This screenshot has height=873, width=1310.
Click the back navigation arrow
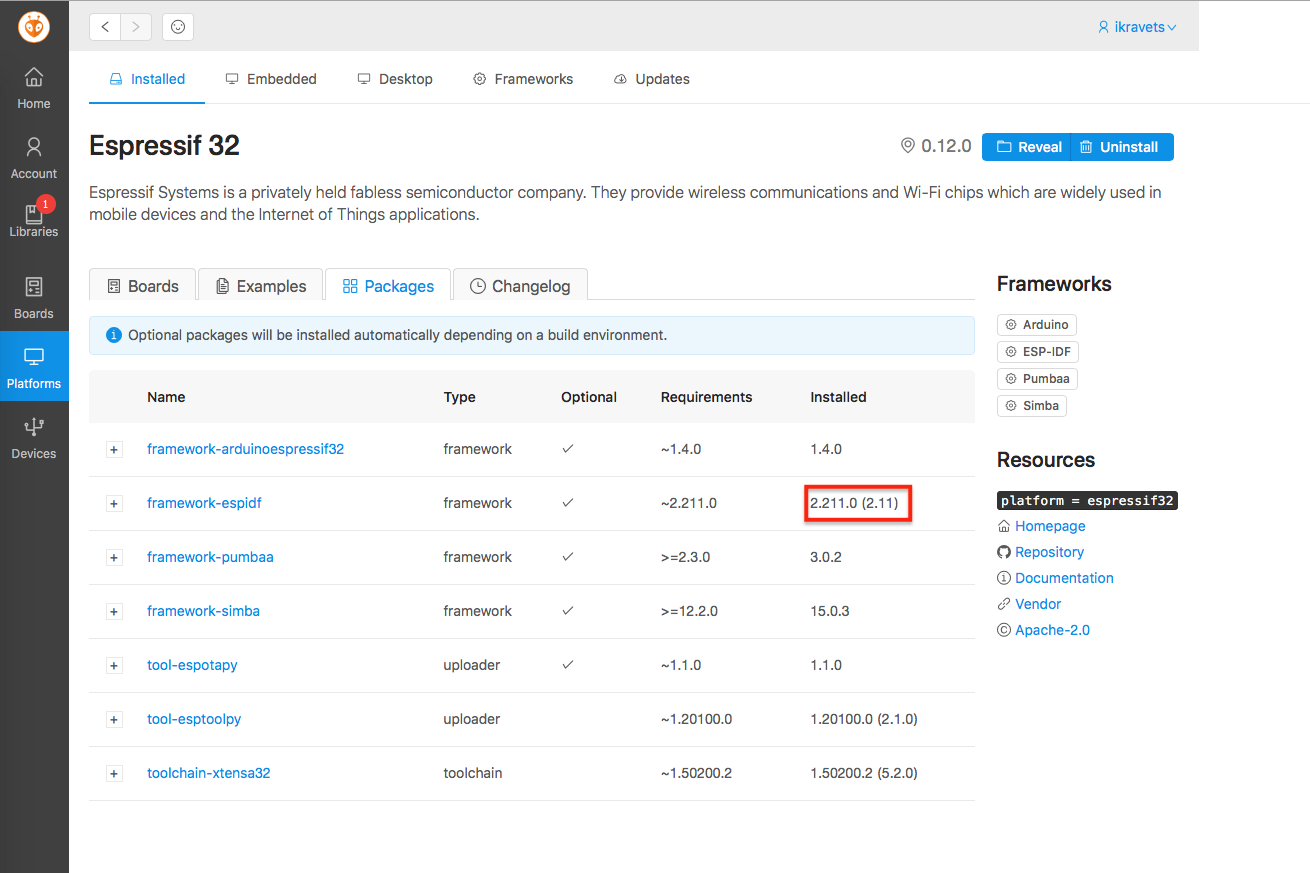(105, 26)
